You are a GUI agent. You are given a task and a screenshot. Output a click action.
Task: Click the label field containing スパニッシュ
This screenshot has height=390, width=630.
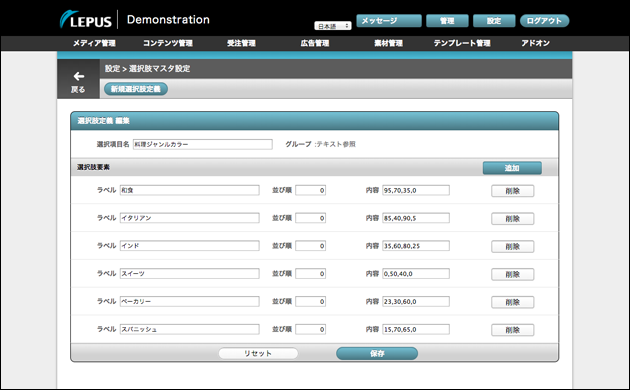pos(190,329)
